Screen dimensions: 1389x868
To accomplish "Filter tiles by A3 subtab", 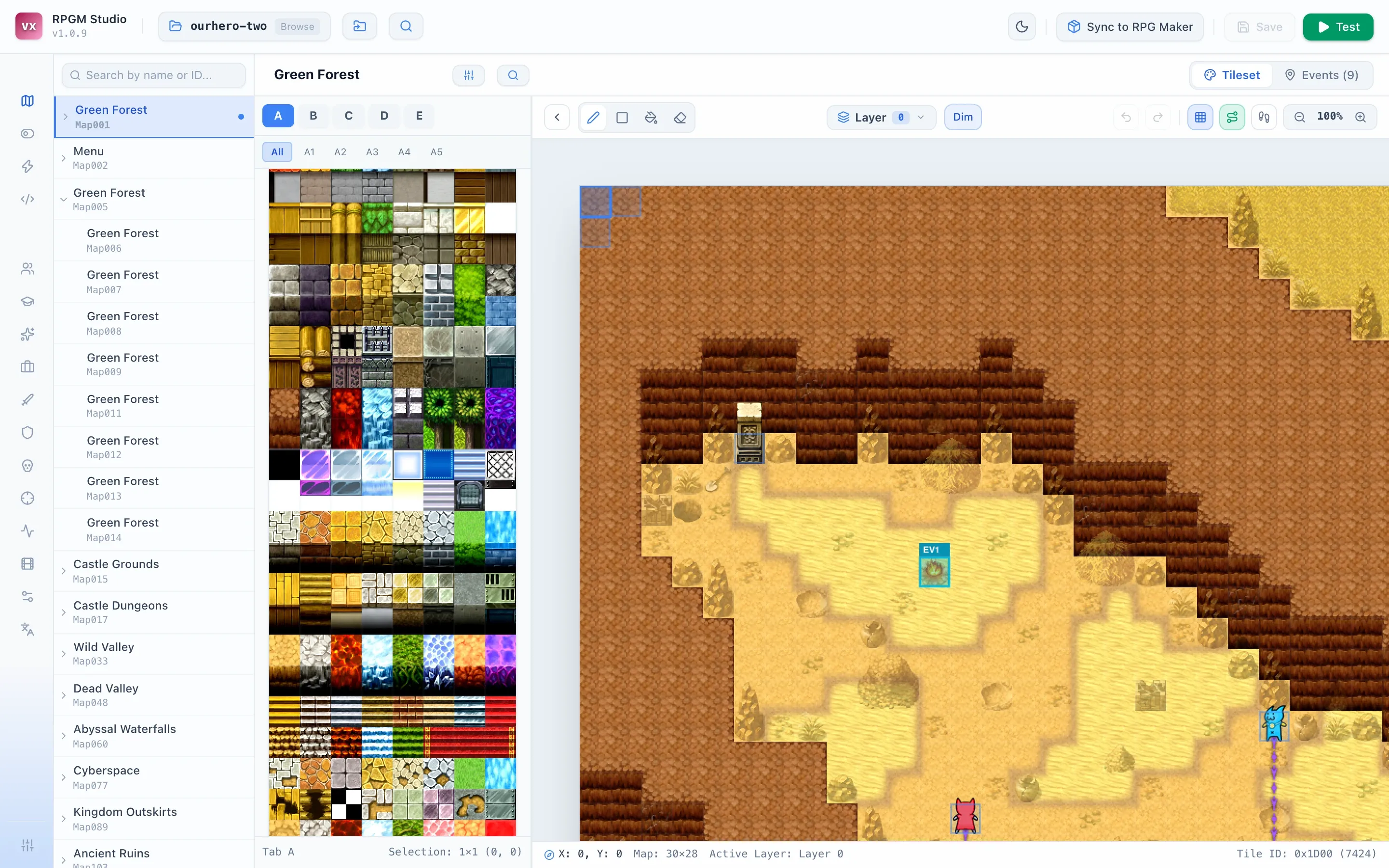I will coord(372,152).
